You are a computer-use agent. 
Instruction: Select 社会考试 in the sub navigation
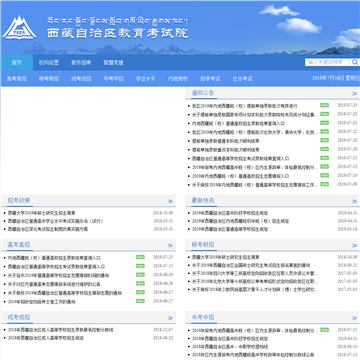coord(242,79)
